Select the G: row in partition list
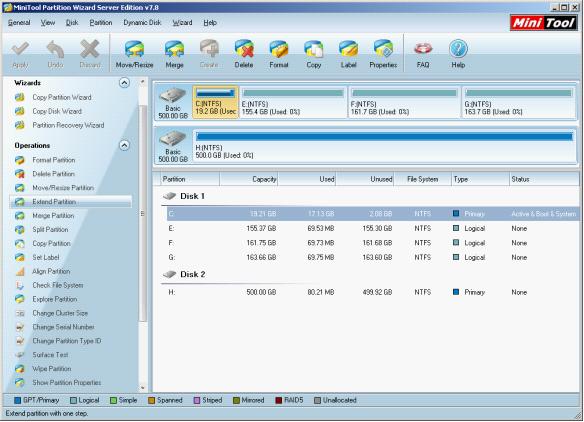Image resolution: width=584 pixels, height=422 pixels. coord(373,257)
